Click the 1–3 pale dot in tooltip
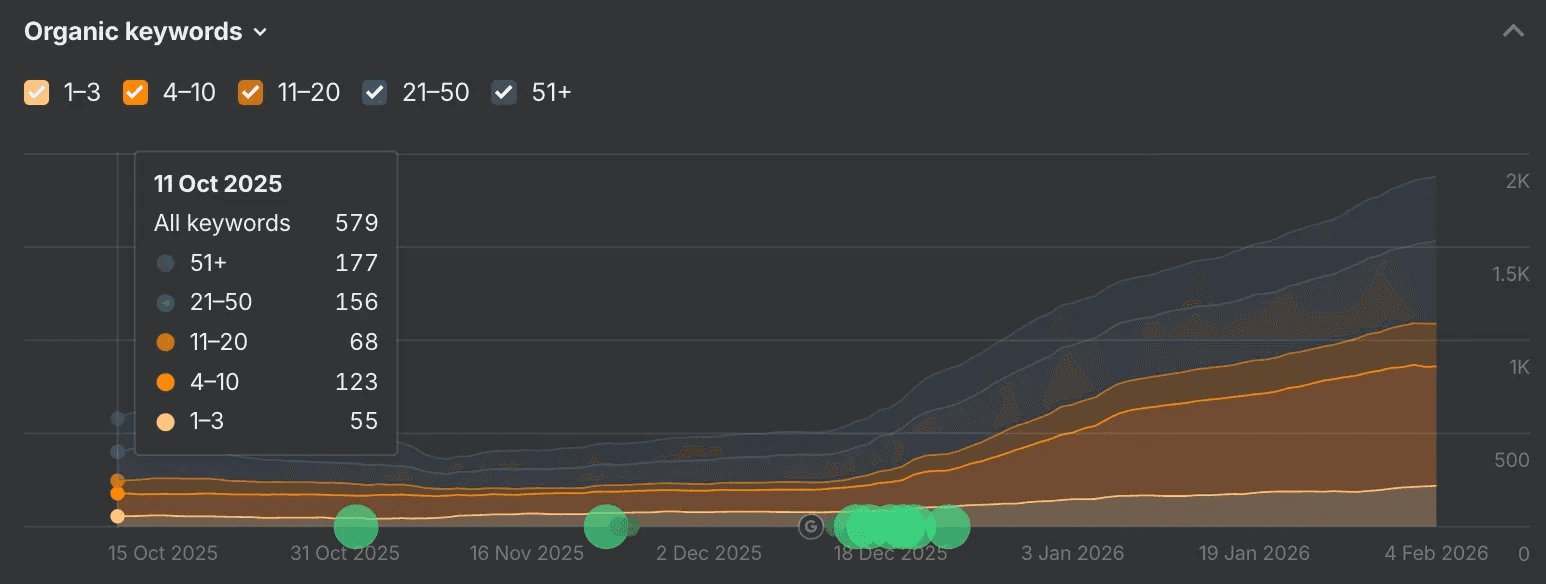This screenshot has width=1546, height=584. pyautogui.click(x=166, y=423)
